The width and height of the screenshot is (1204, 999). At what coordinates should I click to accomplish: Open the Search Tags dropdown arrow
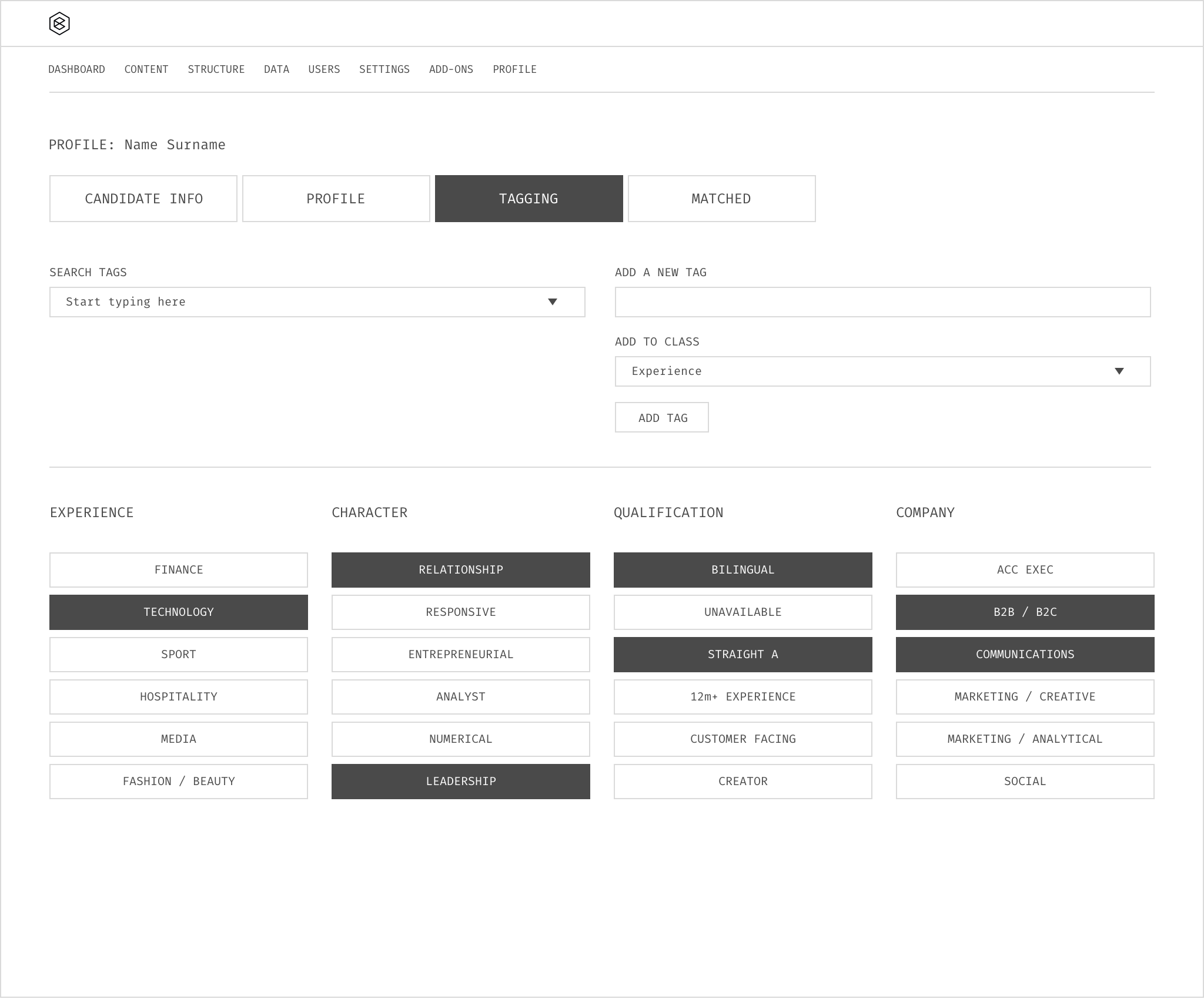552,302
